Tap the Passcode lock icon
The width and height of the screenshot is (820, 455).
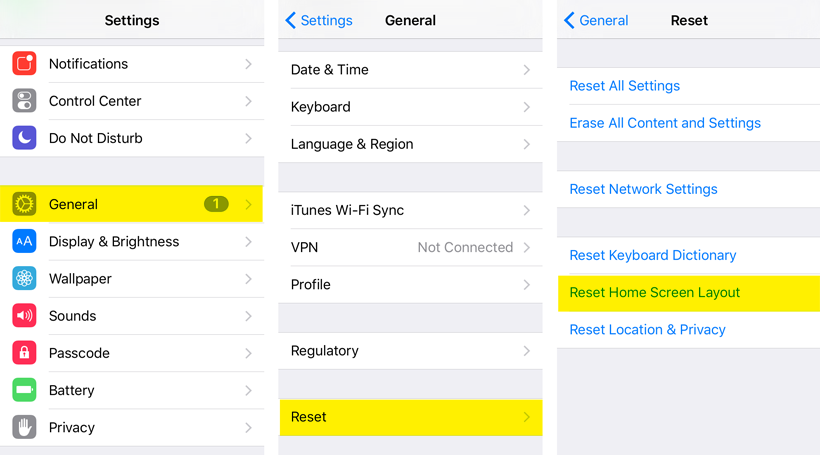pyautogui.click(x=24, y=353)
